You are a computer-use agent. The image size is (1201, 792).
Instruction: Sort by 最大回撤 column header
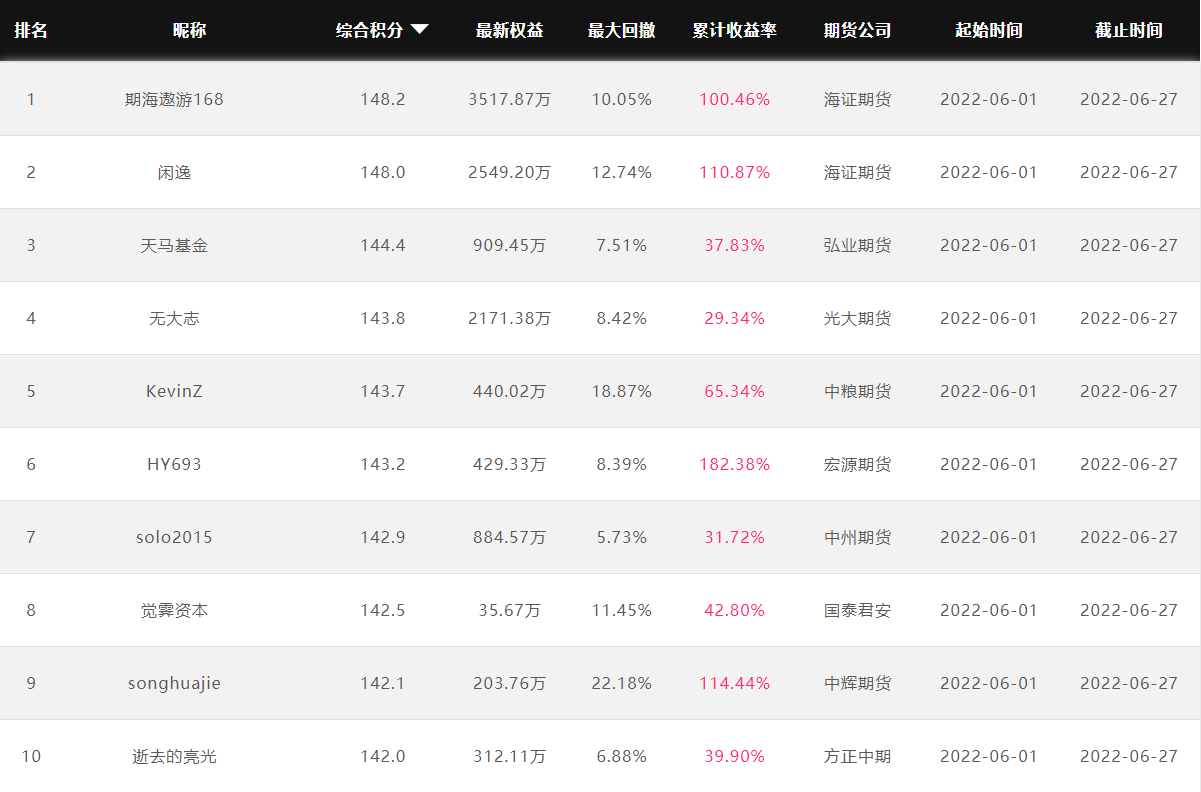[622, 30]
